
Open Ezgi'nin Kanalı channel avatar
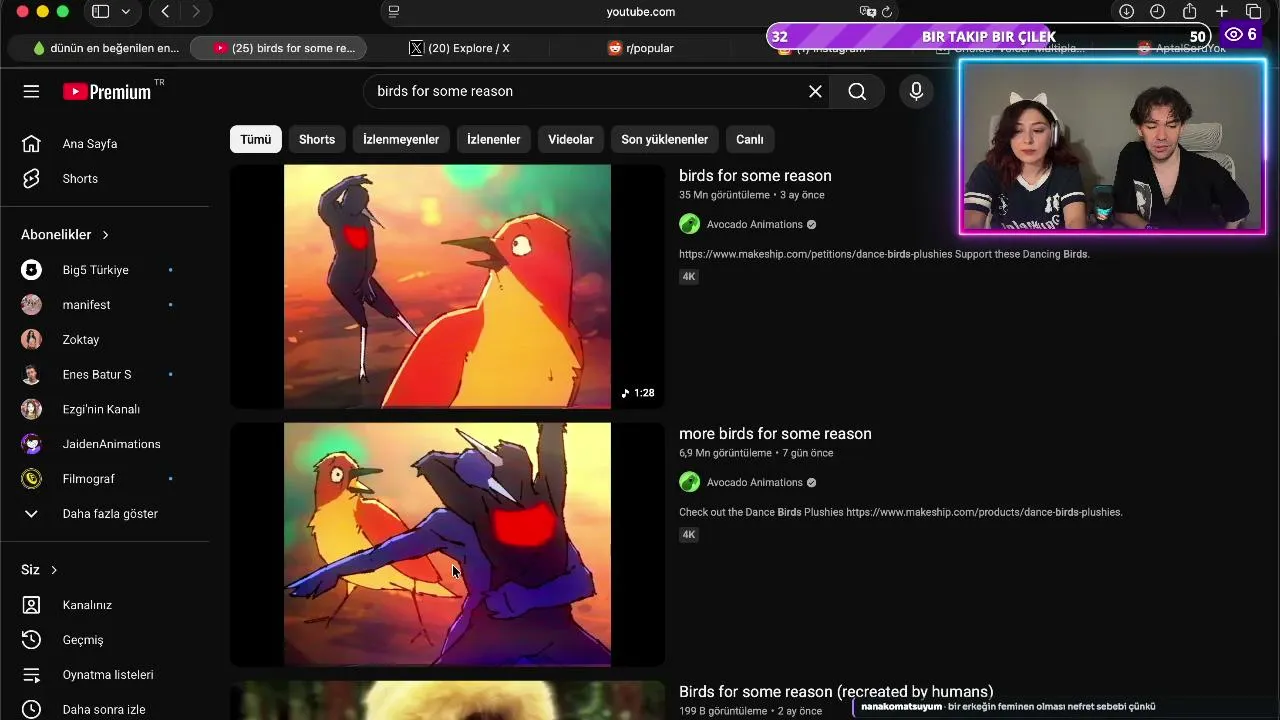pos(32,409)
